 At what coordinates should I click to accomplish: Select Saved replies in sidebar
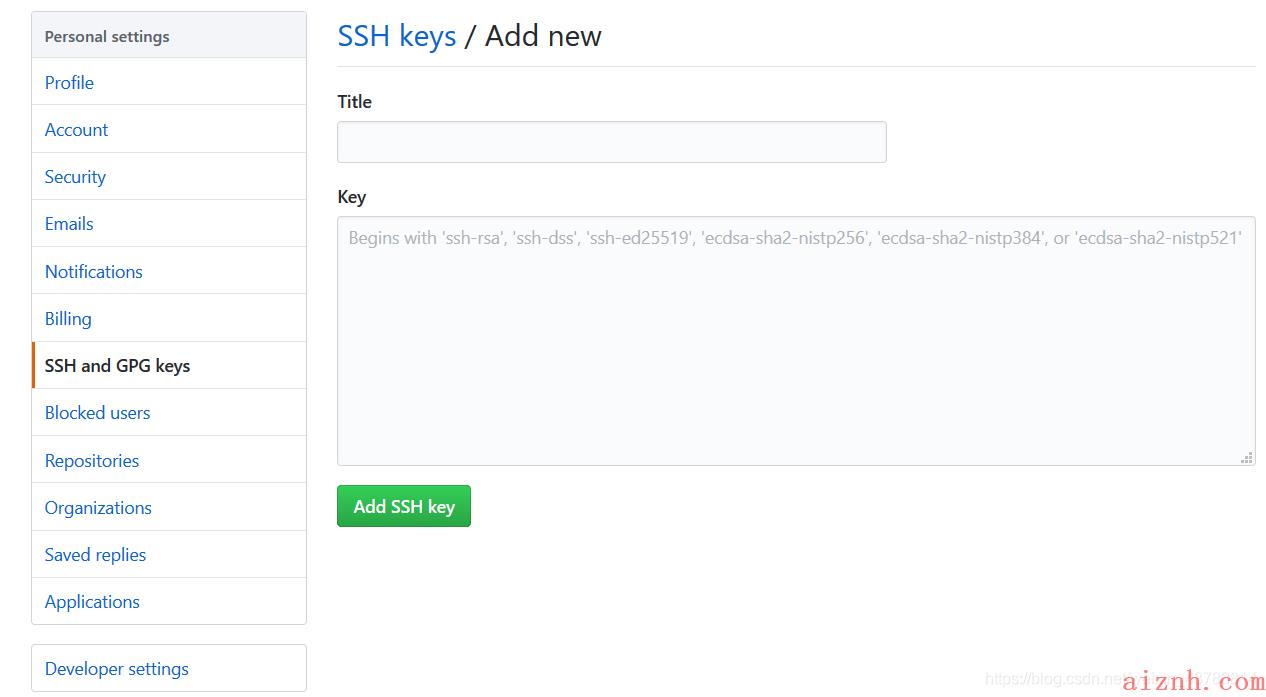pos(169,554)
